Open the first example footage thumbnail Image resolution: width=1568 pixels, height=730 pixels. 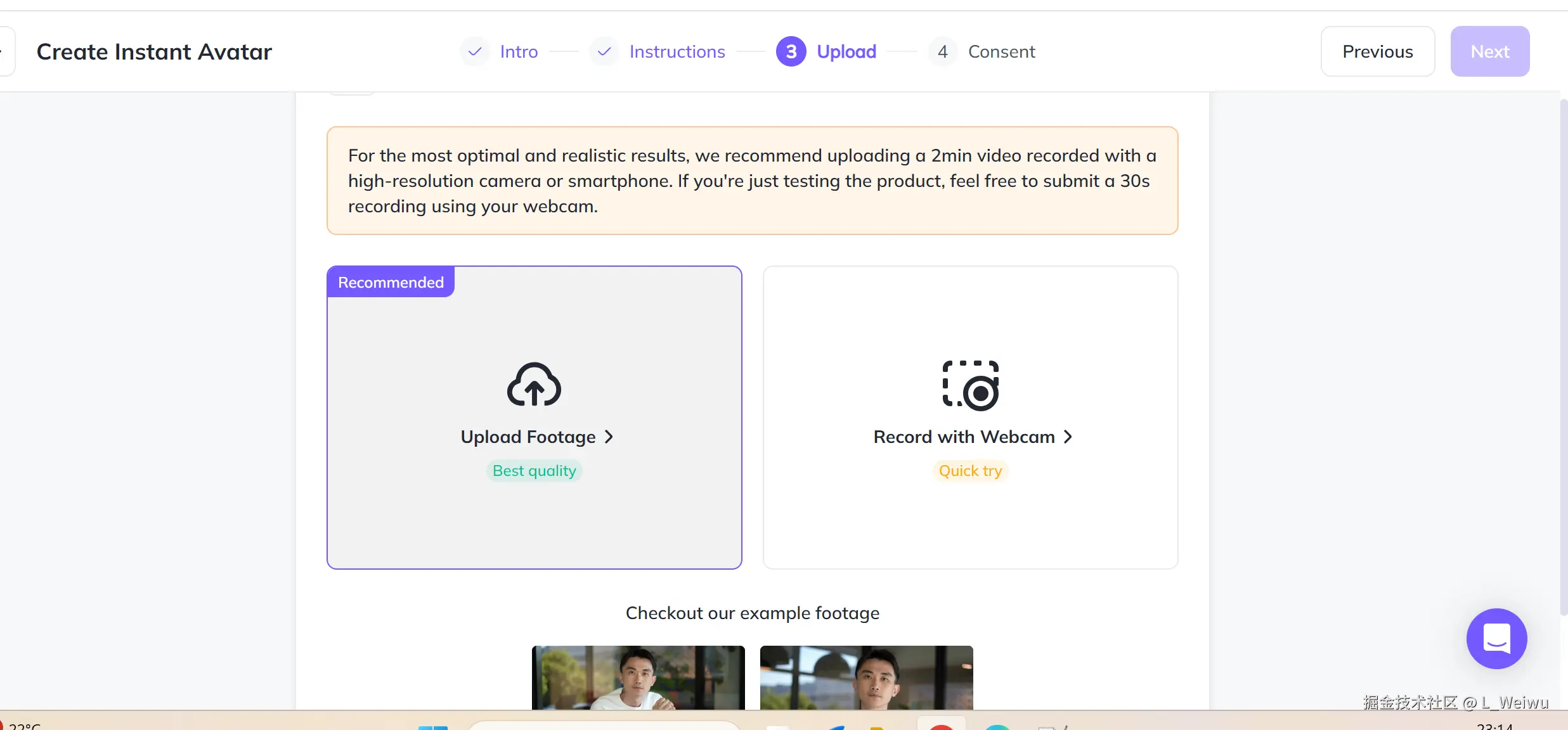638,677
